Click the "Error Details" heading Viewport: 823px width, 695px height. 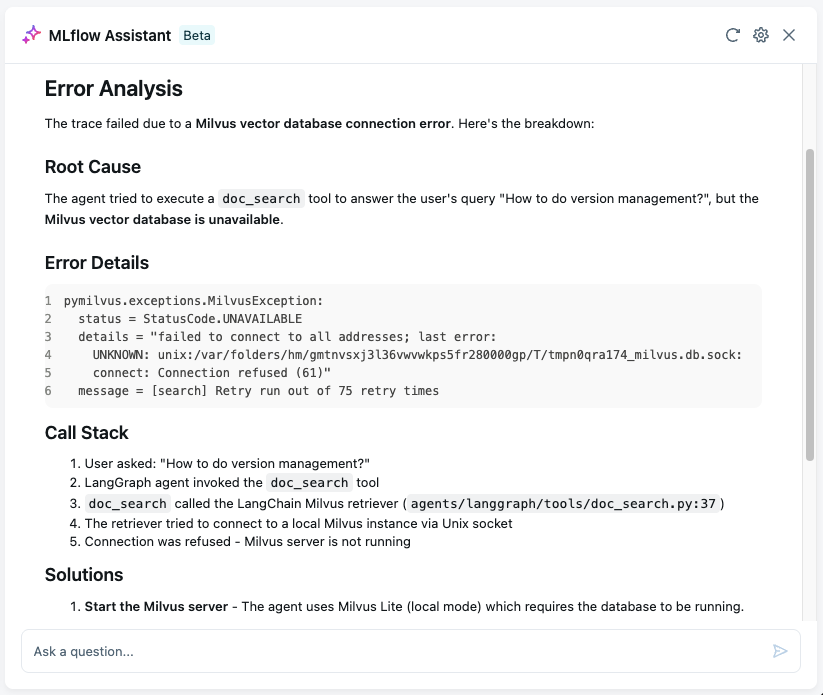click(97, 263)
